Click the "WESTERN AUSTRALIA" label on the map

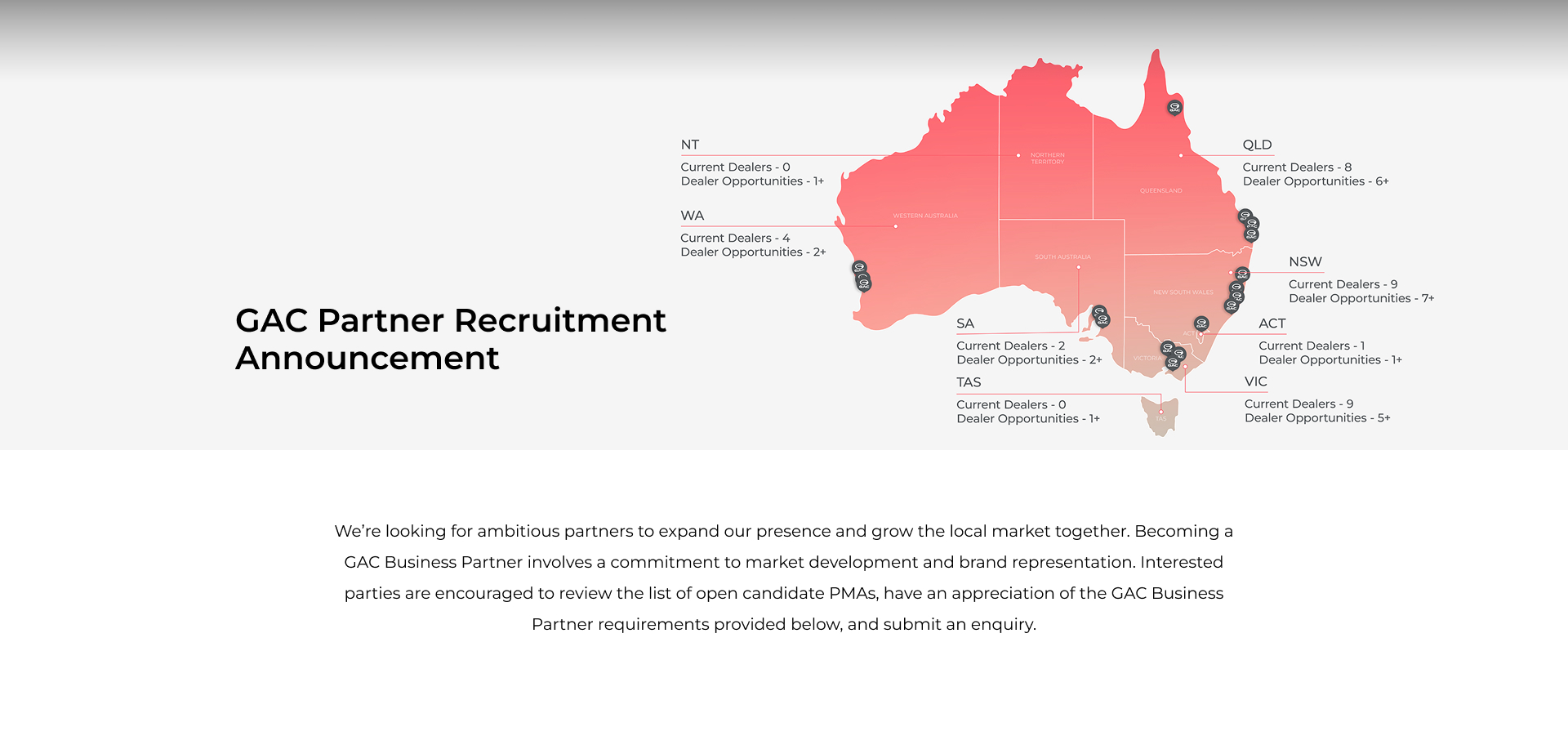[925, 216]
